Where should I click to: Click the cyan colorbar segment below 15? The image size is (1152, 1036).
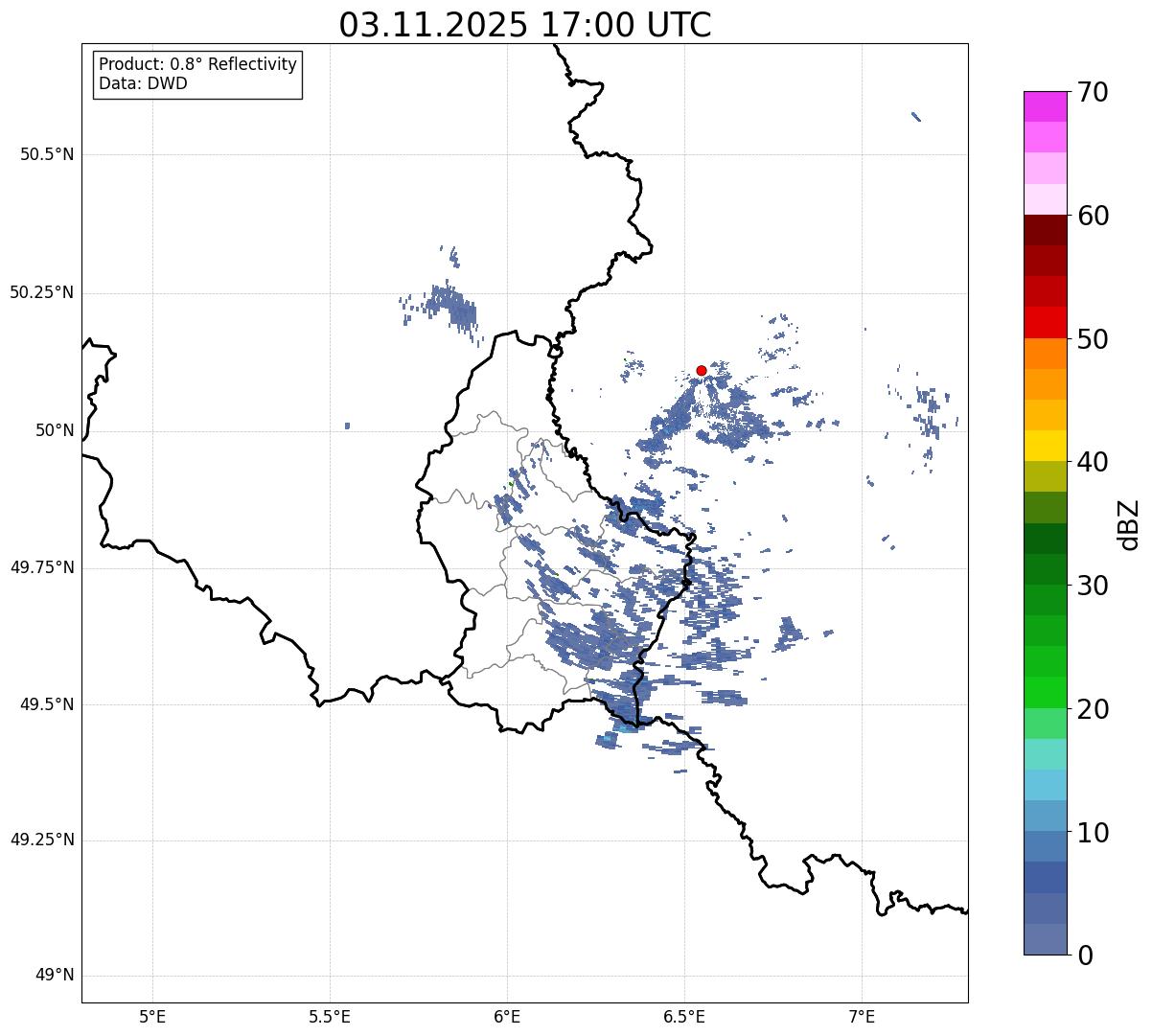click(1045, 785)
